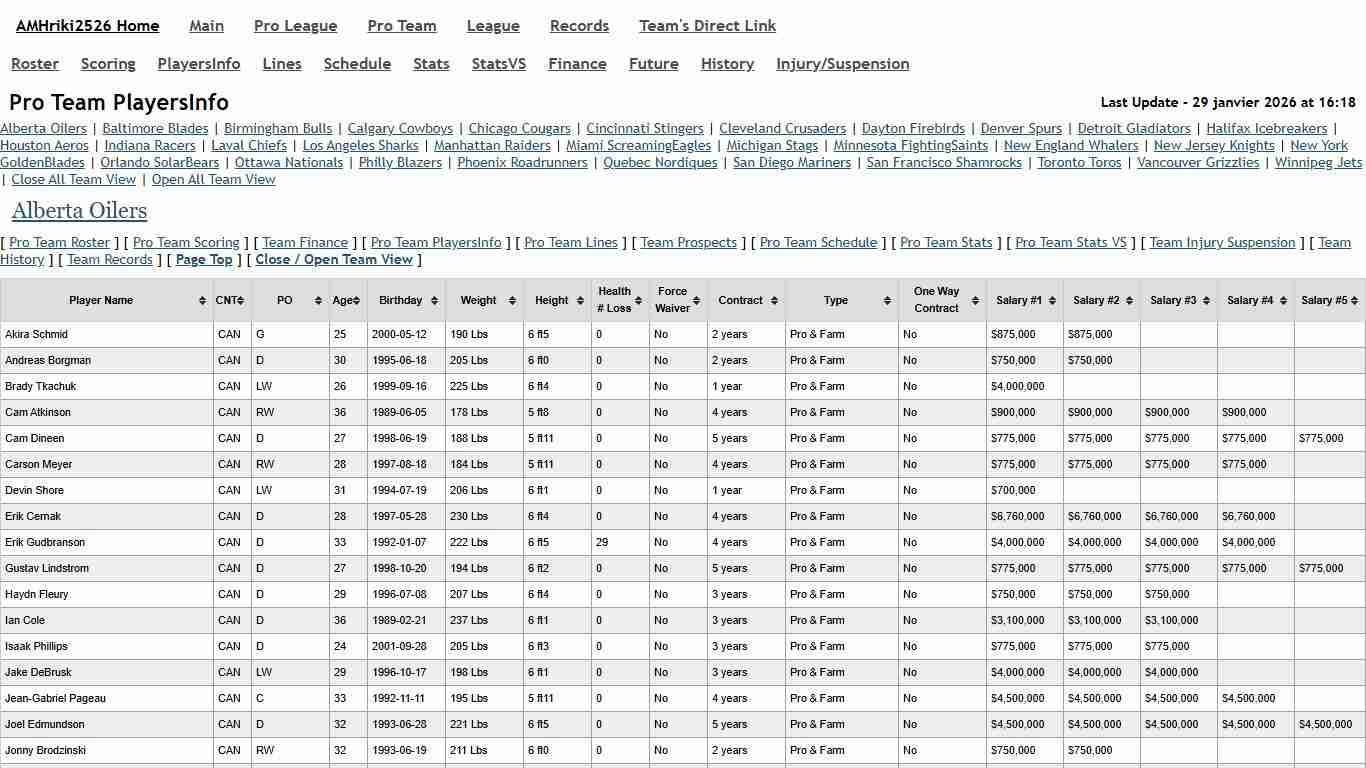Click Close / Open Team View for Alberta Oilers
The height and width of the screenshot is (768, 1366).
[334, 259]
